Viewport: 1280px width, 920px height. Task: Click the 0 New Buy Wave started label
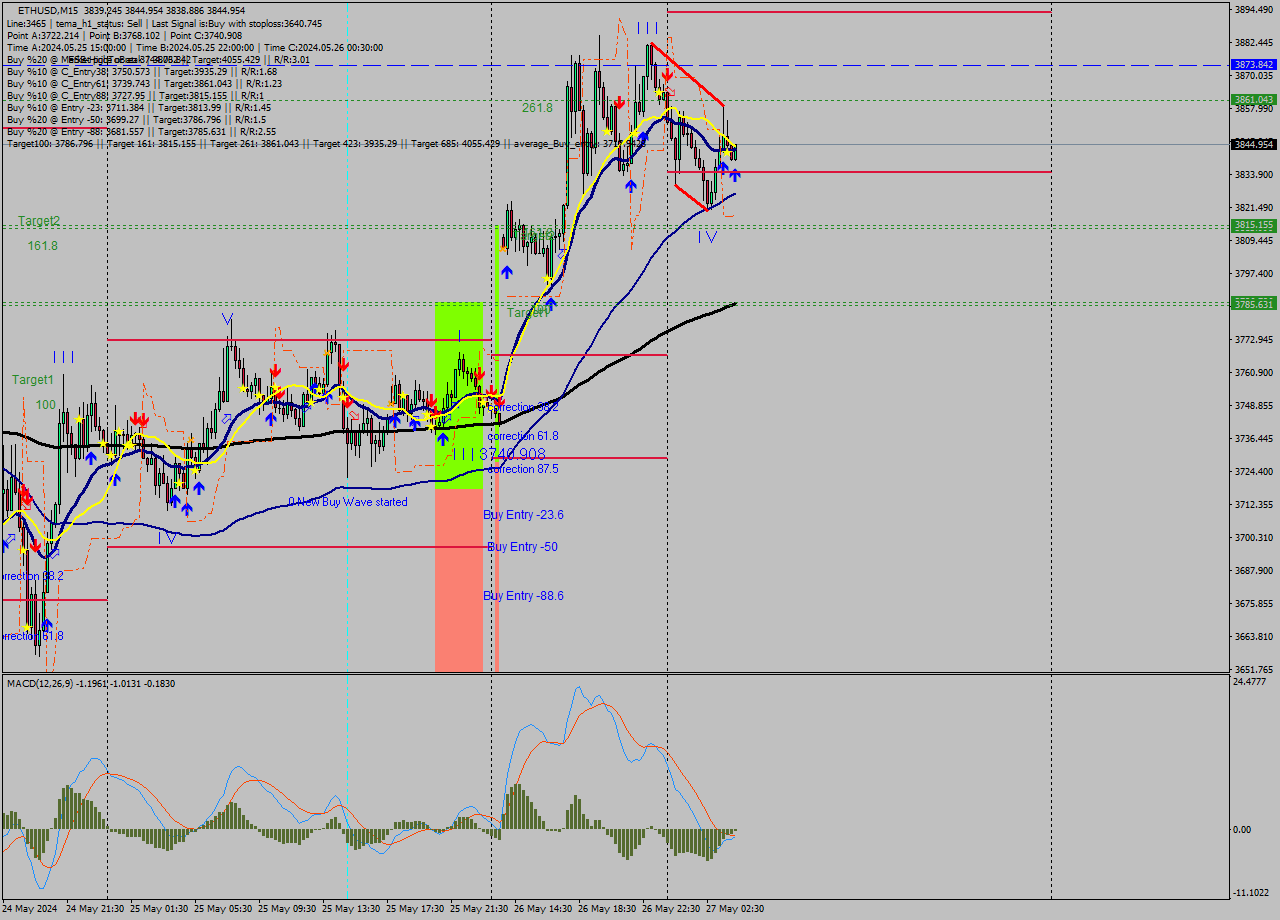click(348, 502)
